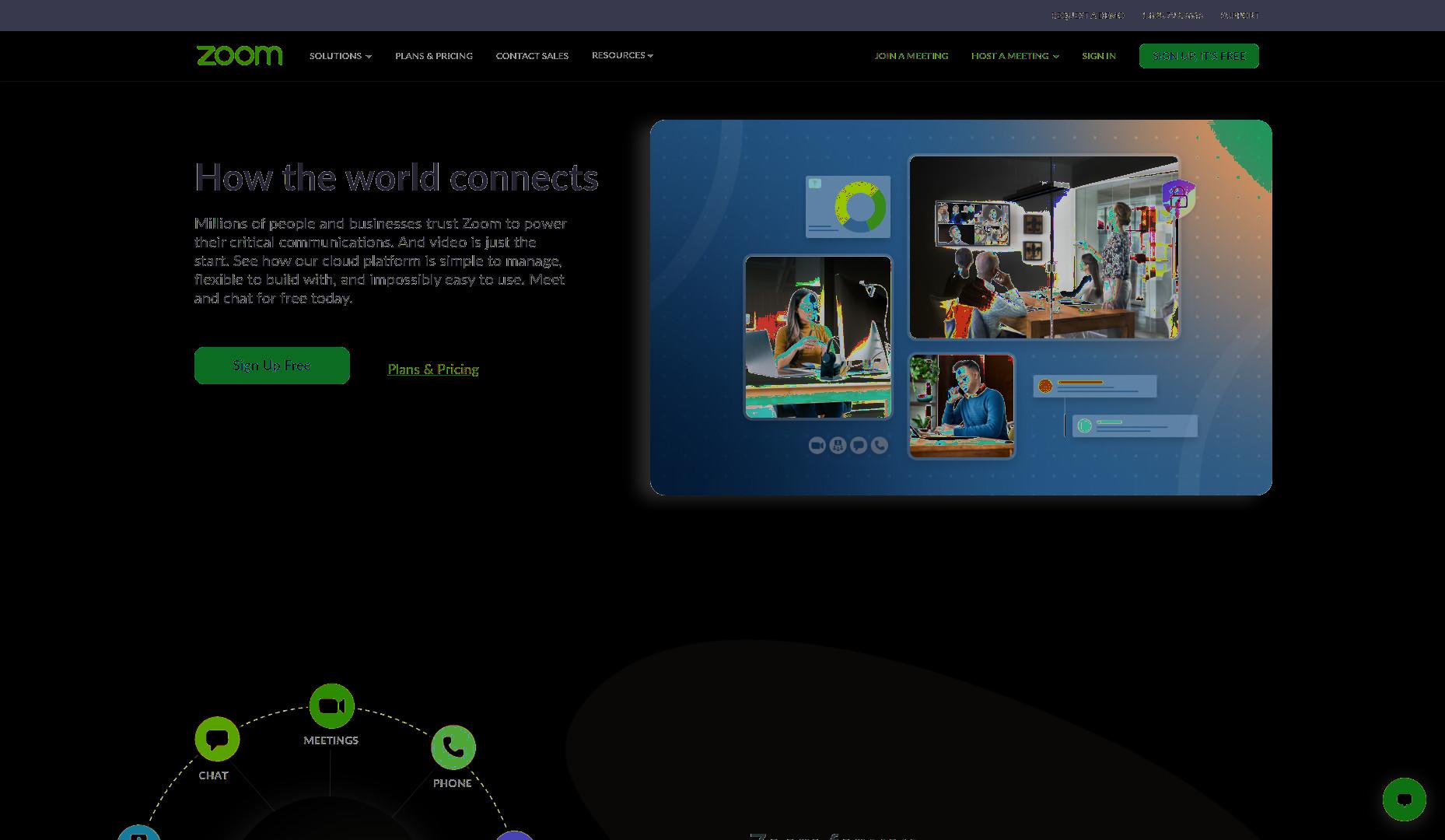Click the video camera icon in hero image
Viewport: 1445px width, 840px height.
click(817, 445)
